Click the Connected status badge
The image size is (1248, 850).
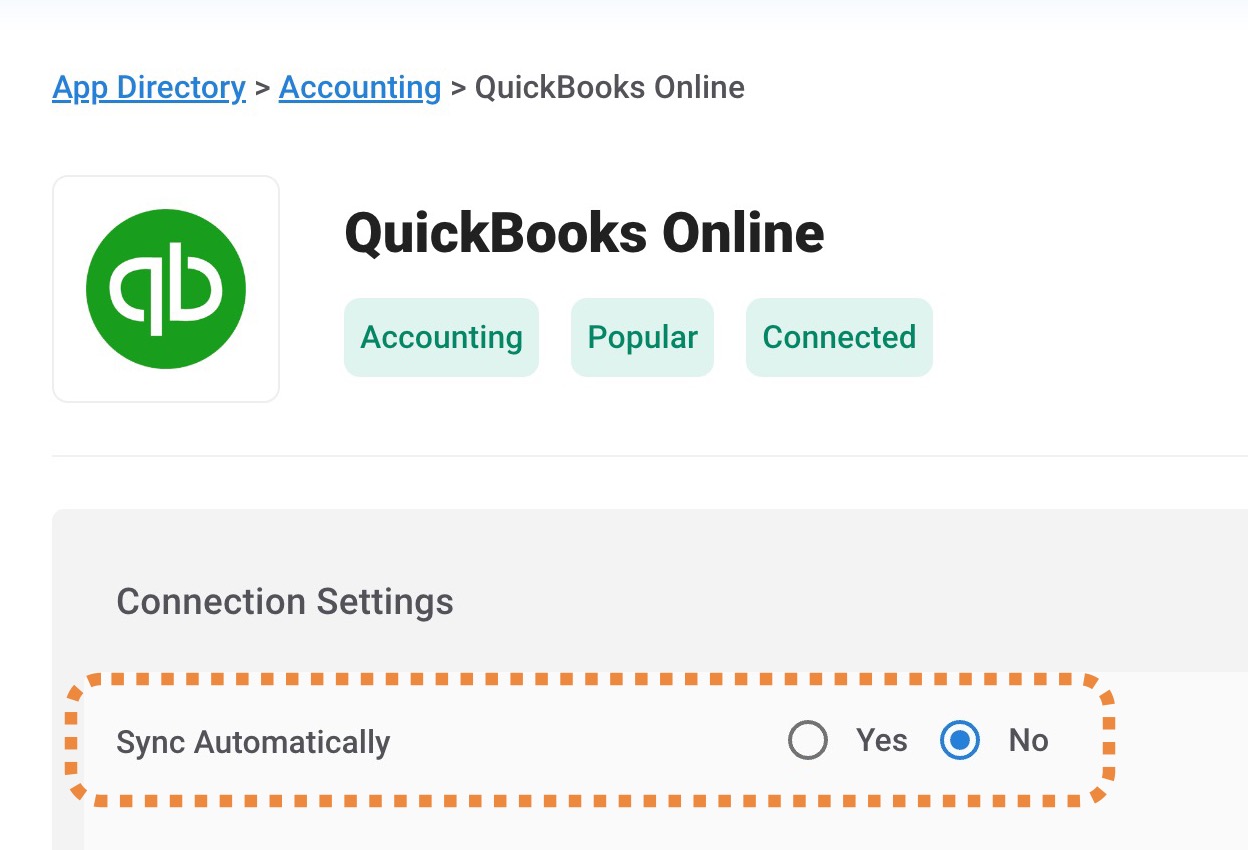point(839,337)
